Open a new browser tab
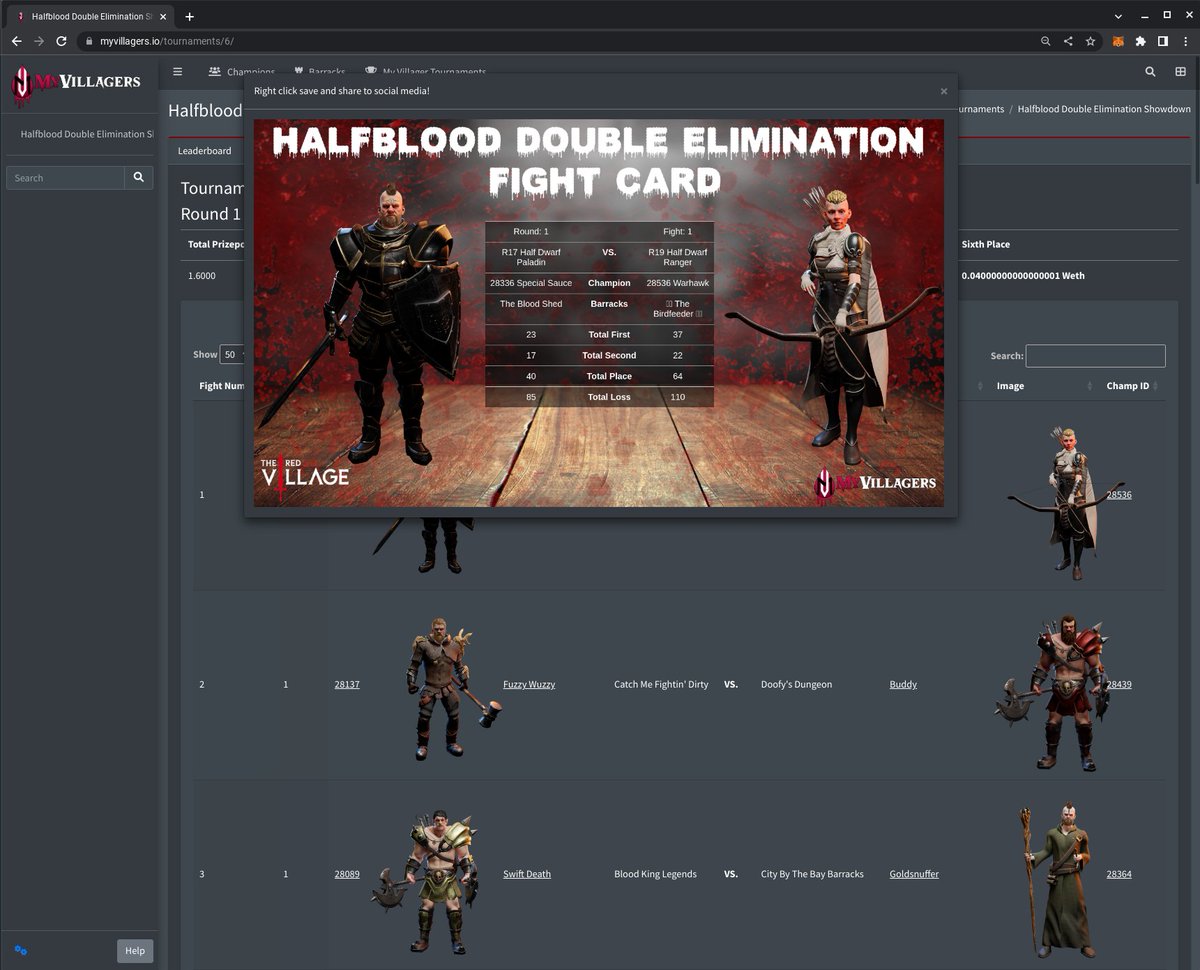The image size is (1200, 970). [x=190, y=16]
